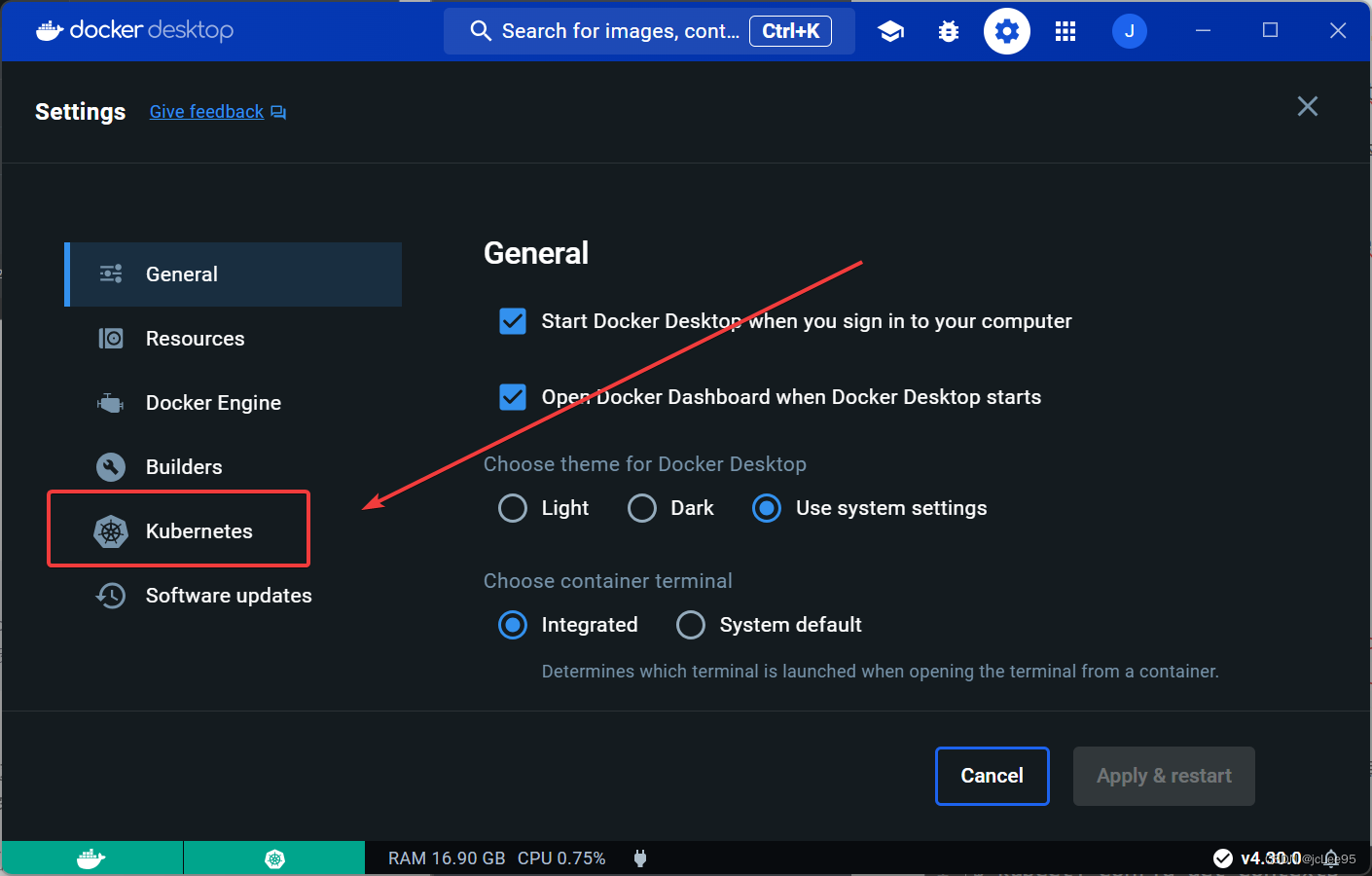This screenshot has height=876, width=1372.
Task: Switch to Software updates settings
Action: 229,596
